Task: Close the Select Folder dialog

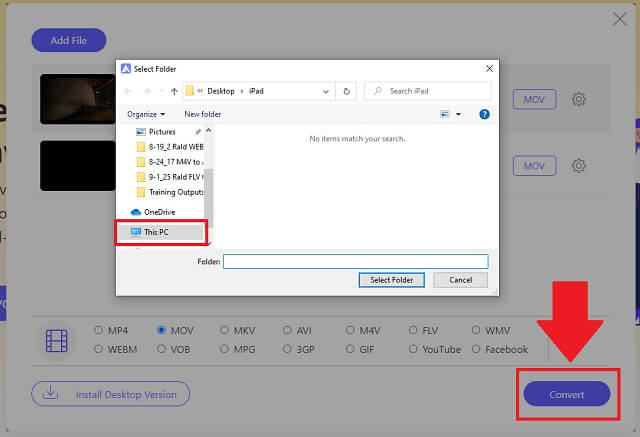Action: click(489, 69)
